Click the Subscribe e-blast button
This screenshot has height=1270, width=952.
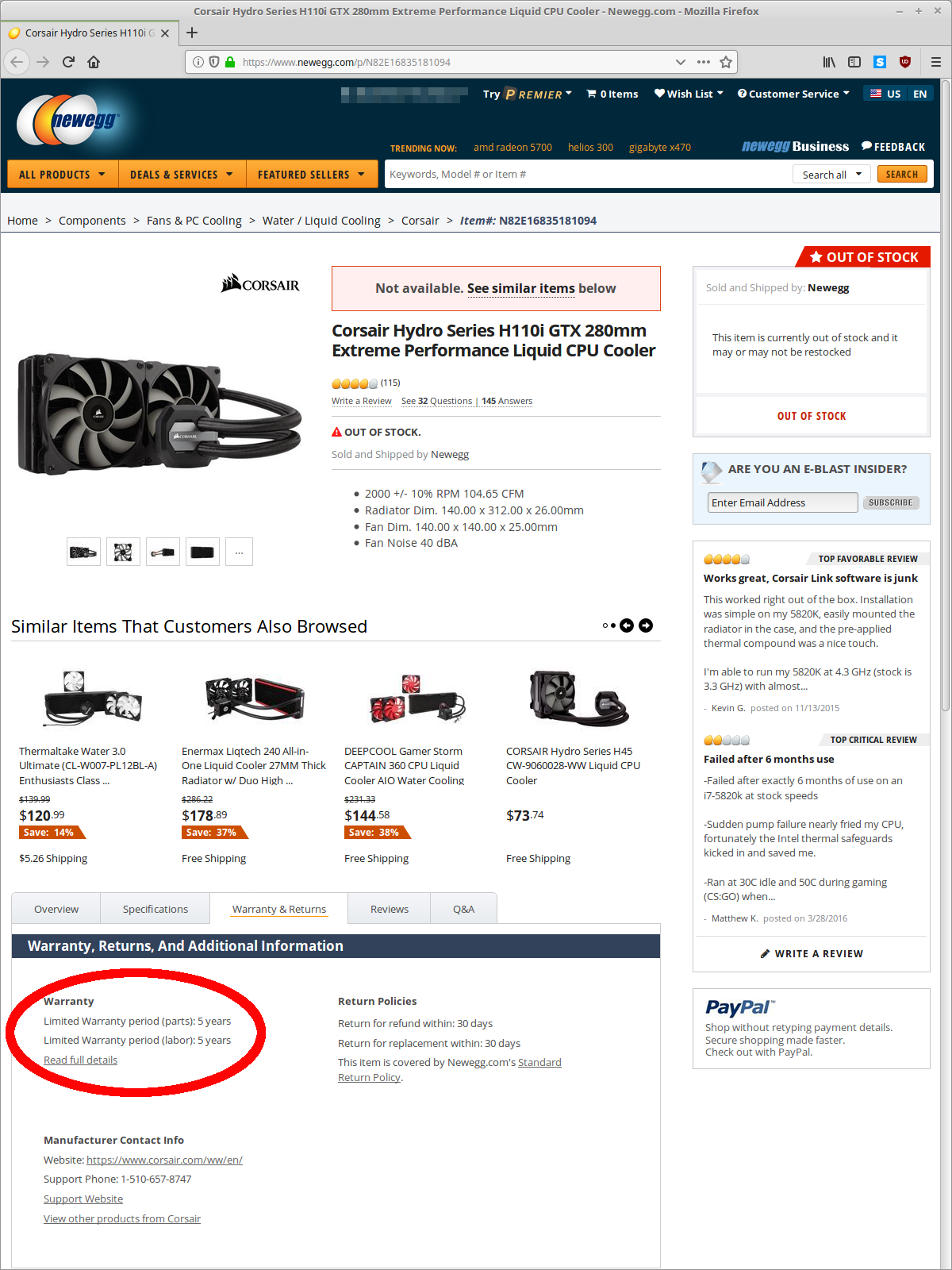[890, 502]
